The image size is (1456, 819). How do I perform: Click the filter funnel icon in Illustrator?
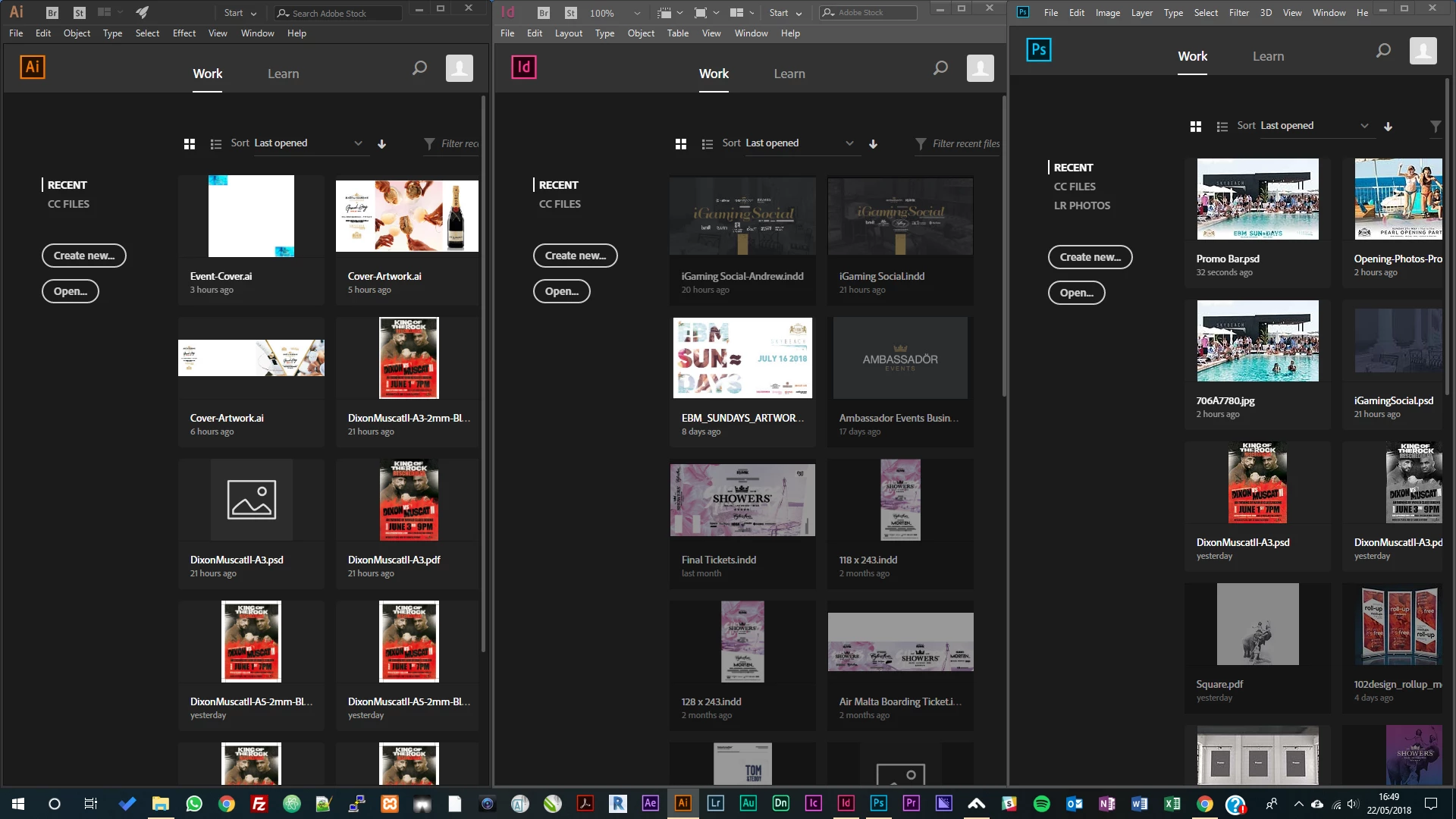point(429,143)
